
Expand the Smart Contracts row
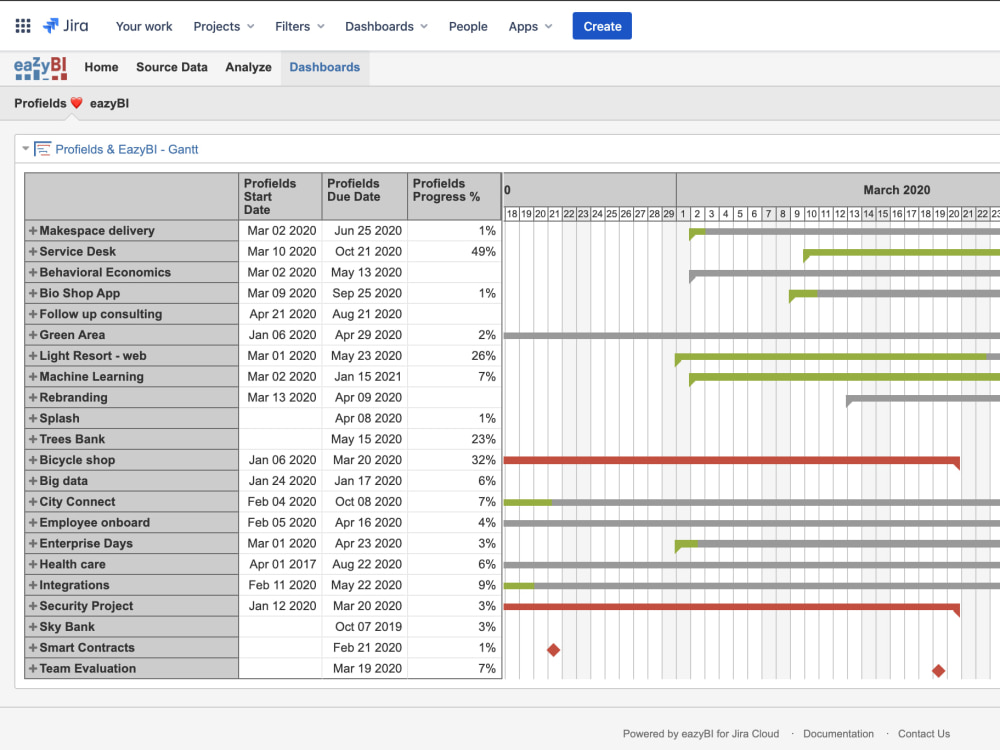point(33,647)
